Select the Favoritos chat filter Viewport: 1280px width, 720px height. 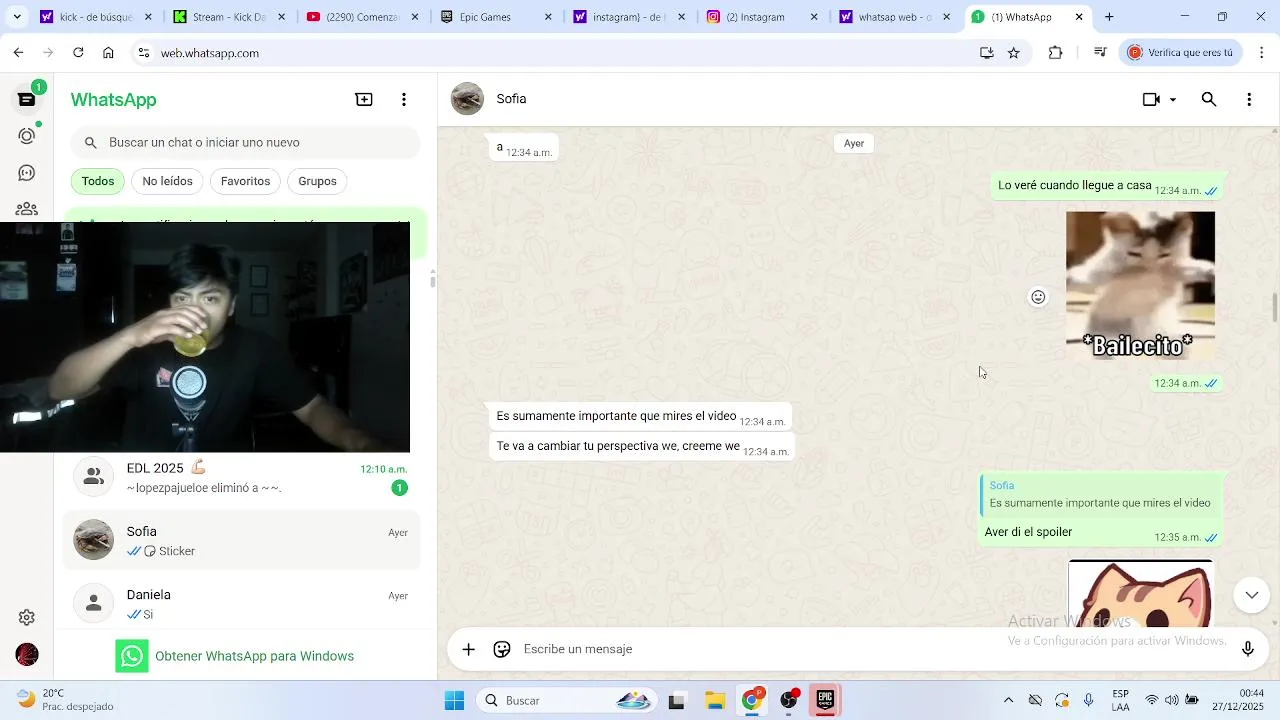245,181
